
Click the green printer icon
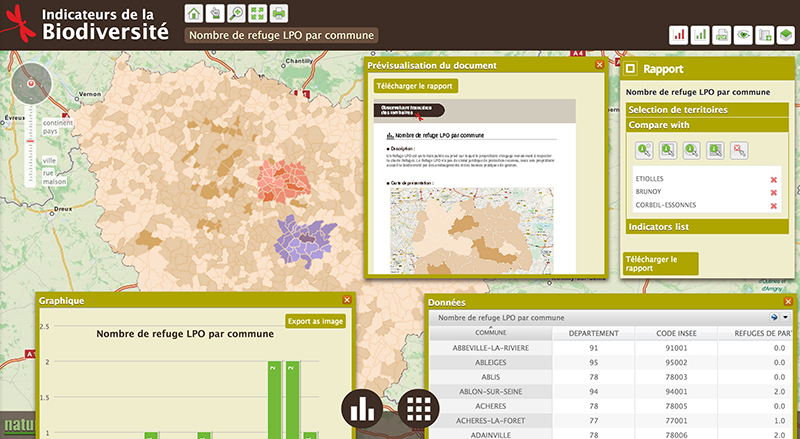click(279, 13)
